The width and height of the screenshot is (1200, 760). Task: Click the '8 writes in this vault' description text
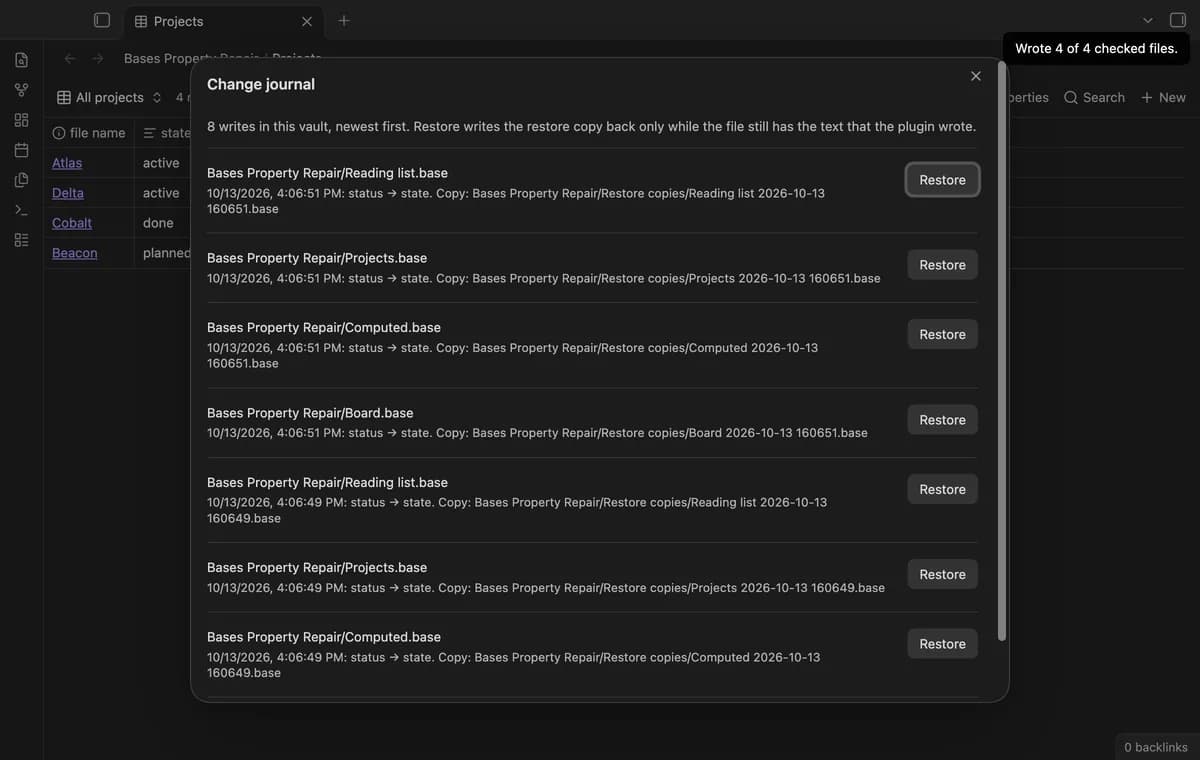591,127
